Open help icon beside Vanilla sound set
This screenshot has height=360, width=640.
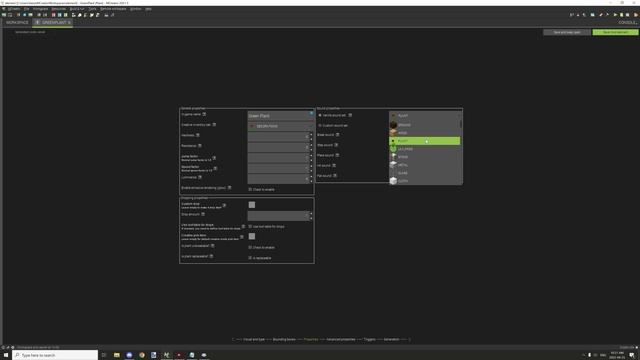[350, 115]
